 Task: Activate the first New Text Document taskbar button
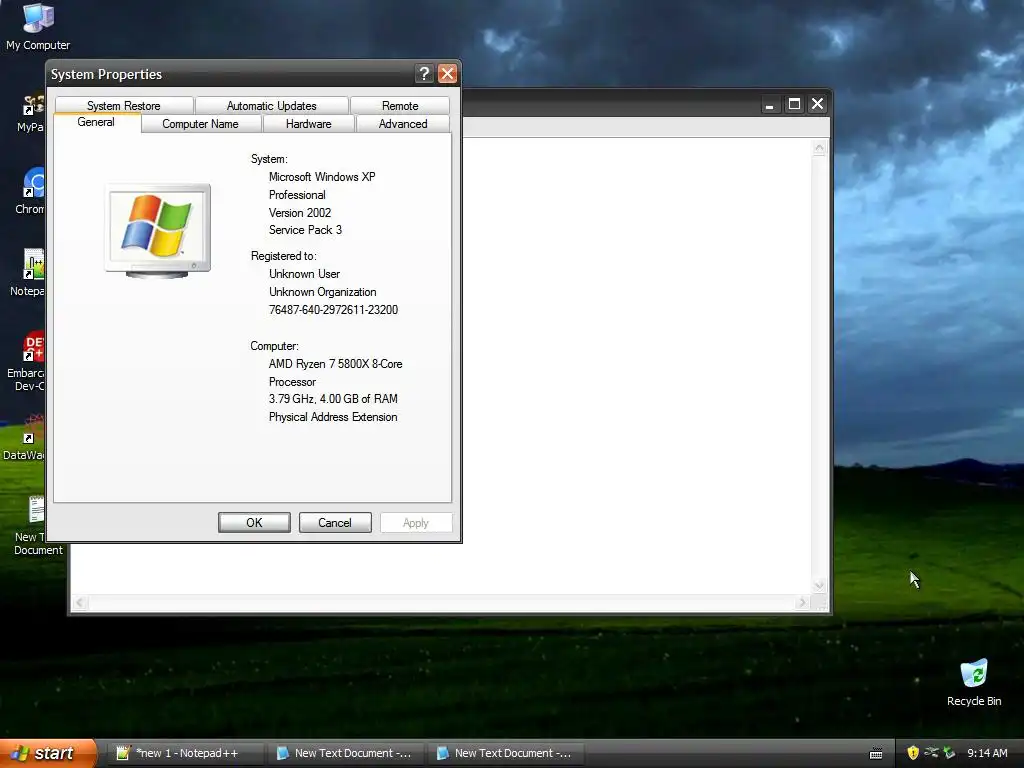point(345,753)
